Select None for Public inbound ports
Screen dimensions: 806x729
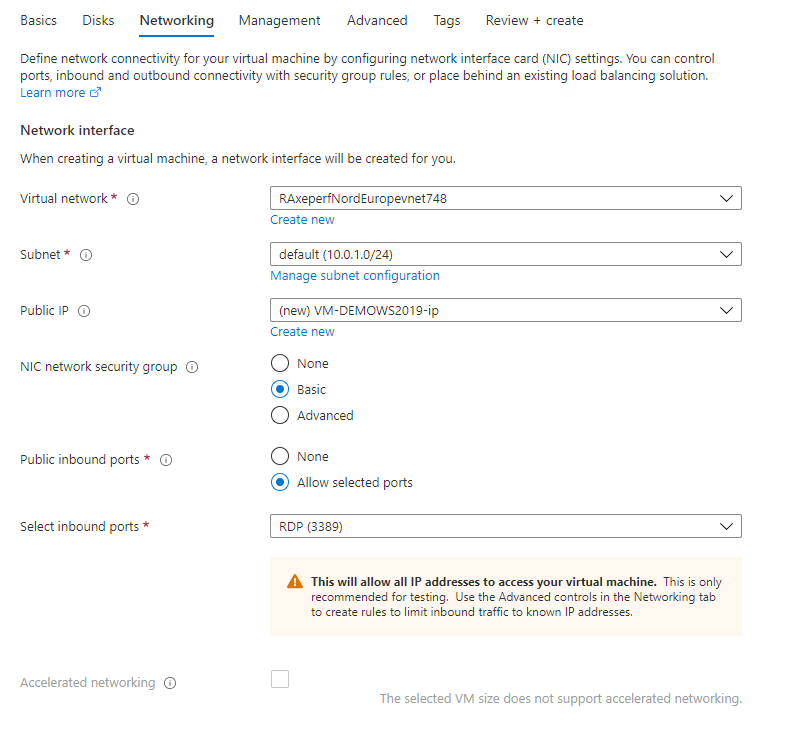tap(280, 457)
